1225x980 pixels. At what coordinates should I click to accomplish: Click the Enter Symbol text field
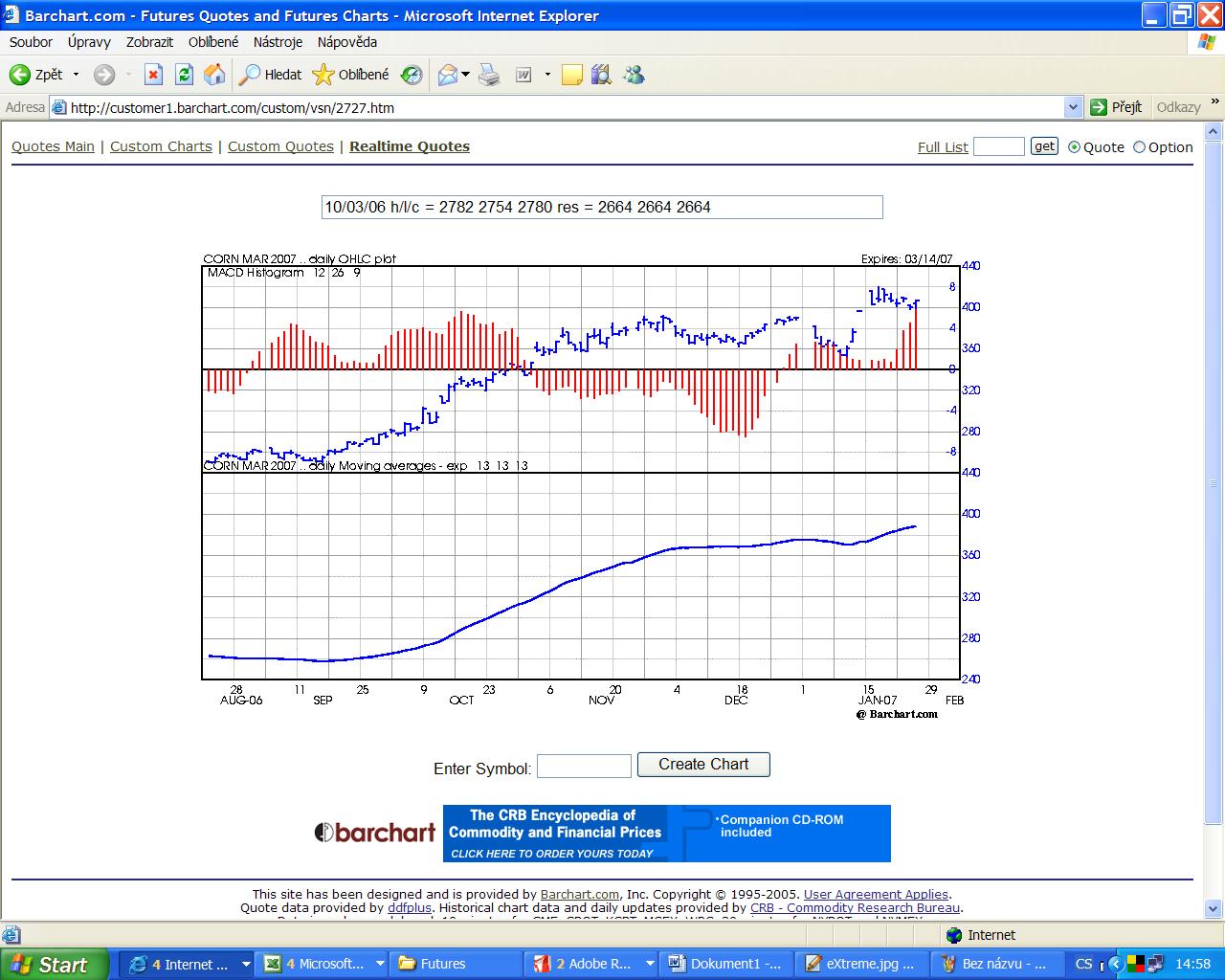(584, 766)
